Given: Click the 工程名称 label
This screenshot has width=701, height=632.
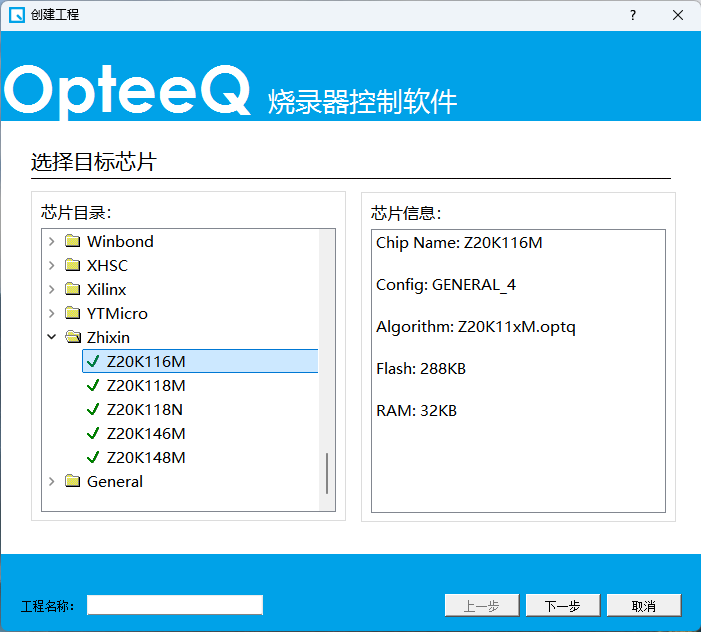Looking at the screenshot, I should point(47,606).
